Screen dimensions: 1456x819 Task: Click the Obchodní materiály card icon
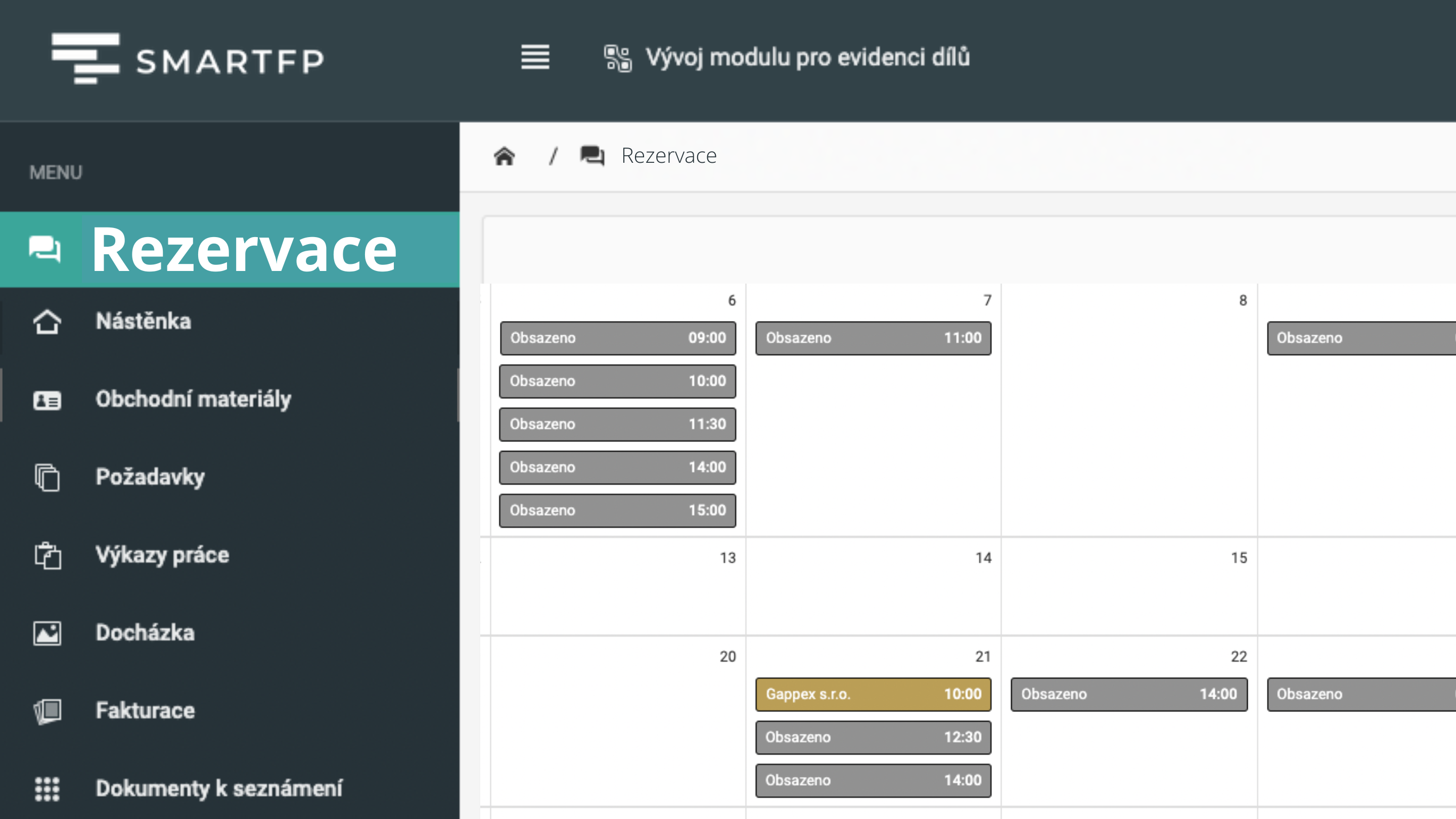tap(47, 400)
